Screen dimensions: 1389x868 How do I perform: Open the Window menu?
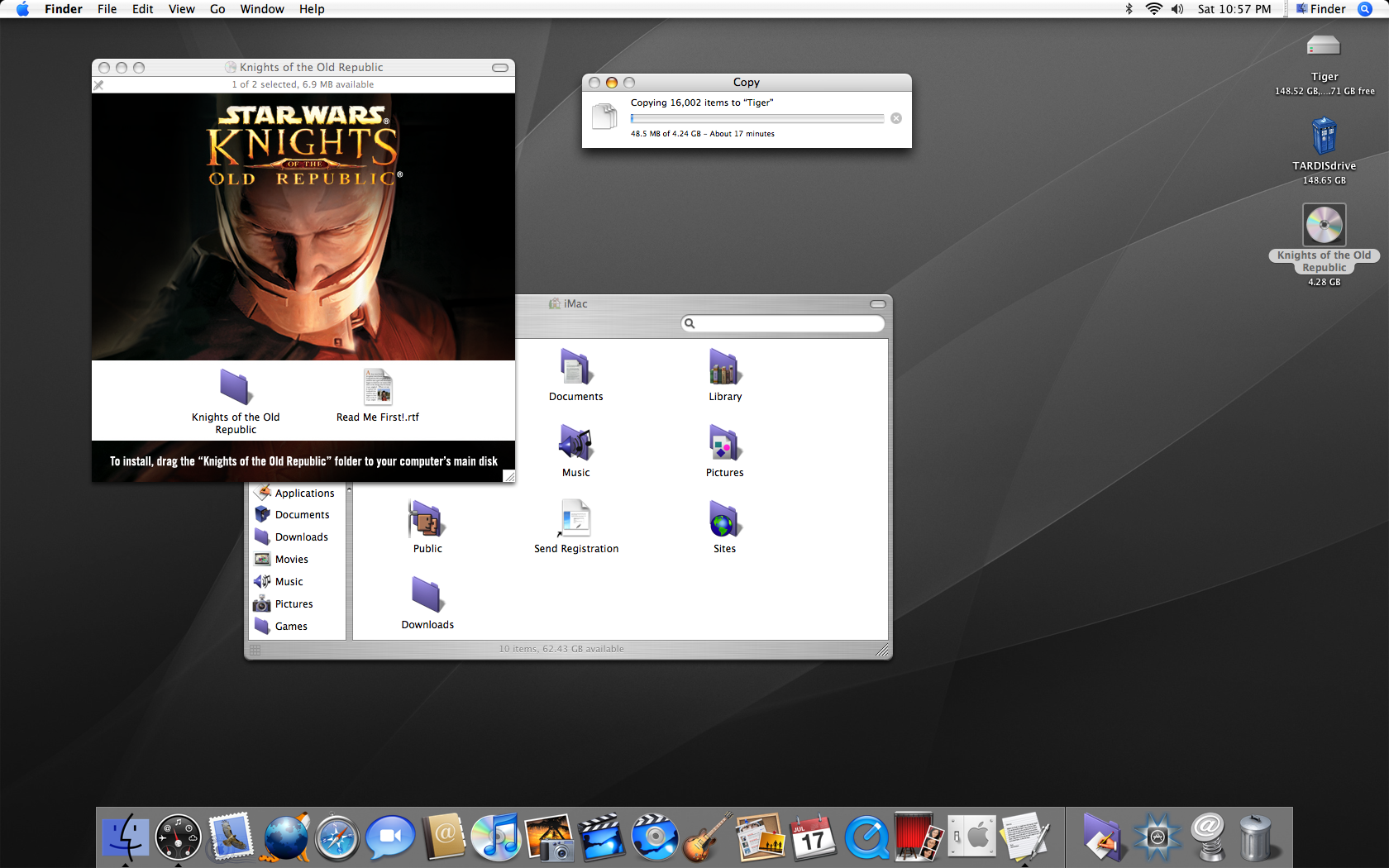coord(262,9)
